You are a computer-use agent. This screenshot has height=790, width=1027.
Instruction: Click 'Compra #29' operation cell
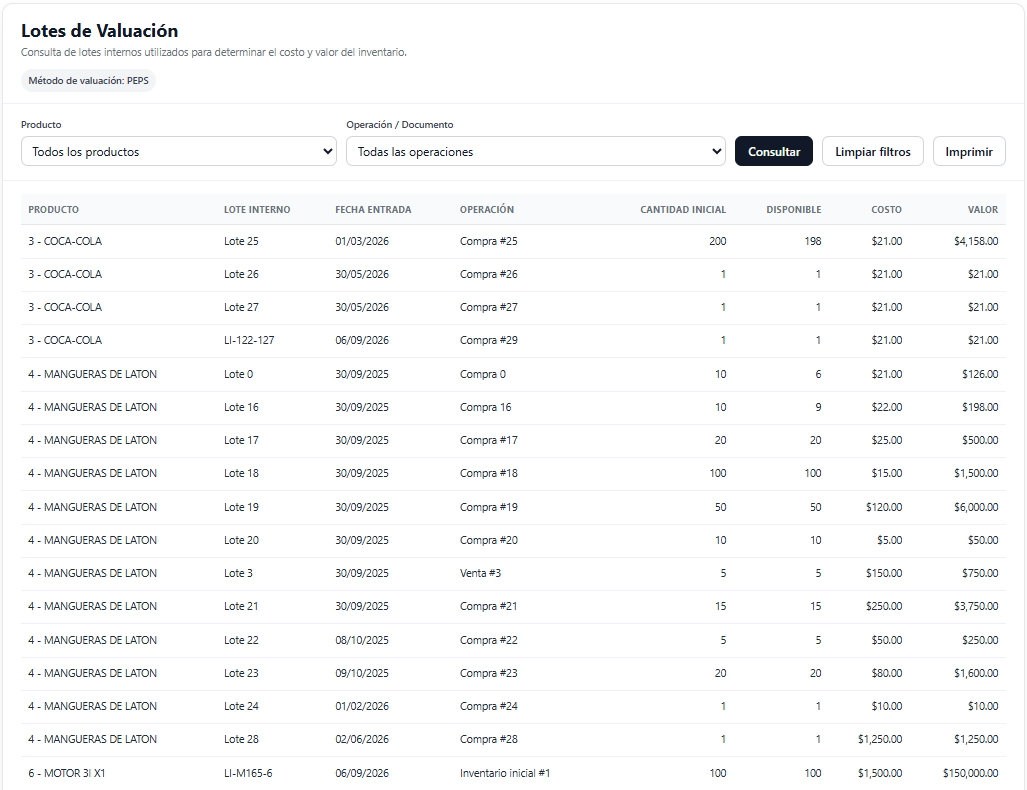(489, 340)
